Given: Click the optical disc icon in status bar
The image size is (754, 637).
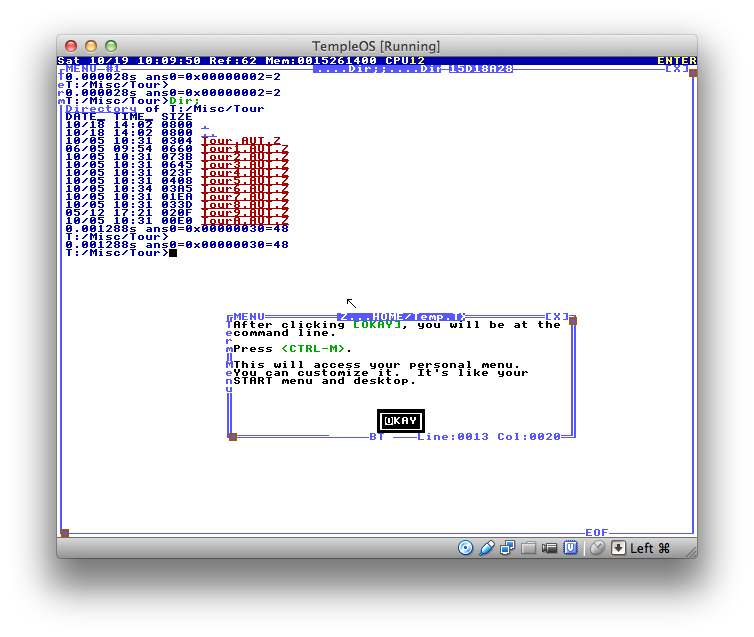Looking at the screenshot, I should [465, 548].
